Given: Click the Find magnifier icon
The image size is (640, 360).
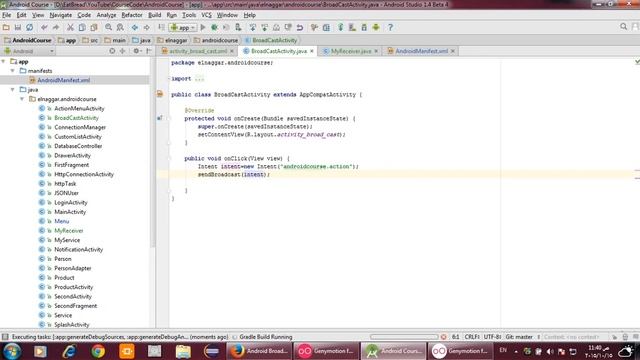Looking at the screenshot, I should click(x=108, y=27).
